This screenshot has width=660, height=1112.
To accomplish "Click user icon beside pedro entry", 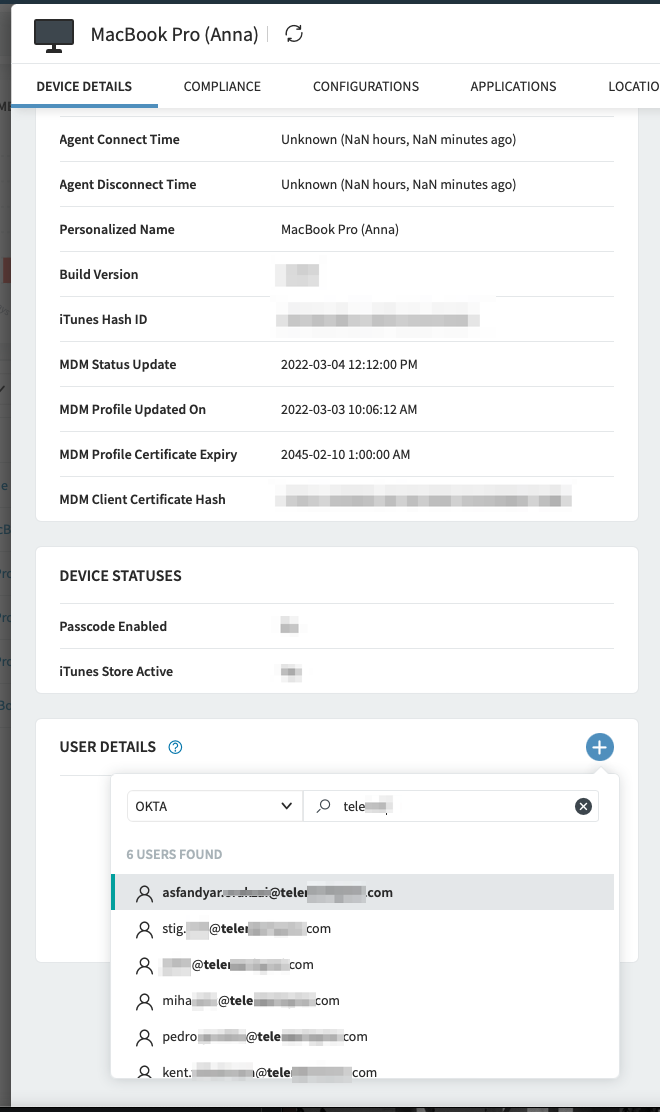I will (x=145, y=1037).
